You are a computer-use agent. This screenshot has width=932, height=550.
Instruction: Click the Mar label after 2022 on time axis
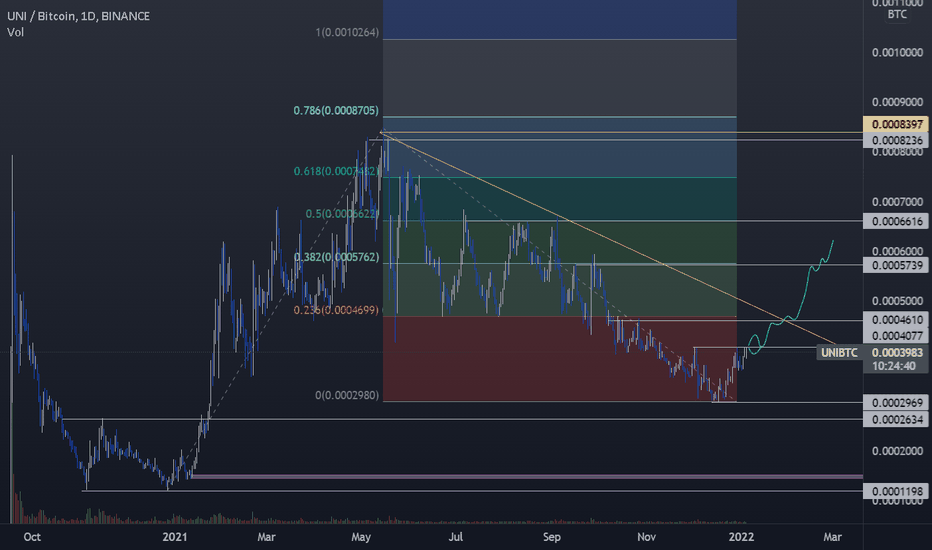click(832, 537)
